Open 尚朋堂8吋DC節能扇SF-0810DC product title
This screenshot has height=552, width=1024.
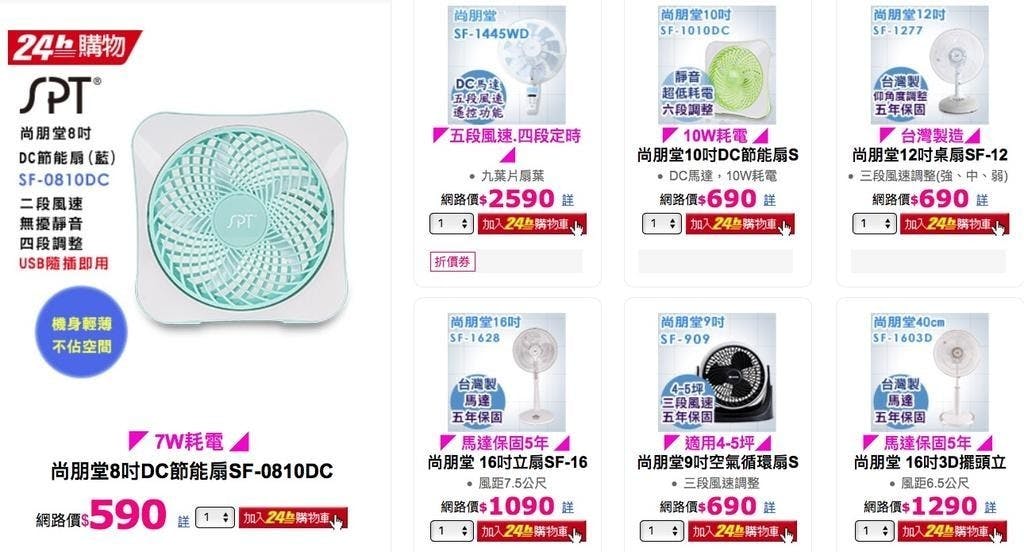pos(192,471)
